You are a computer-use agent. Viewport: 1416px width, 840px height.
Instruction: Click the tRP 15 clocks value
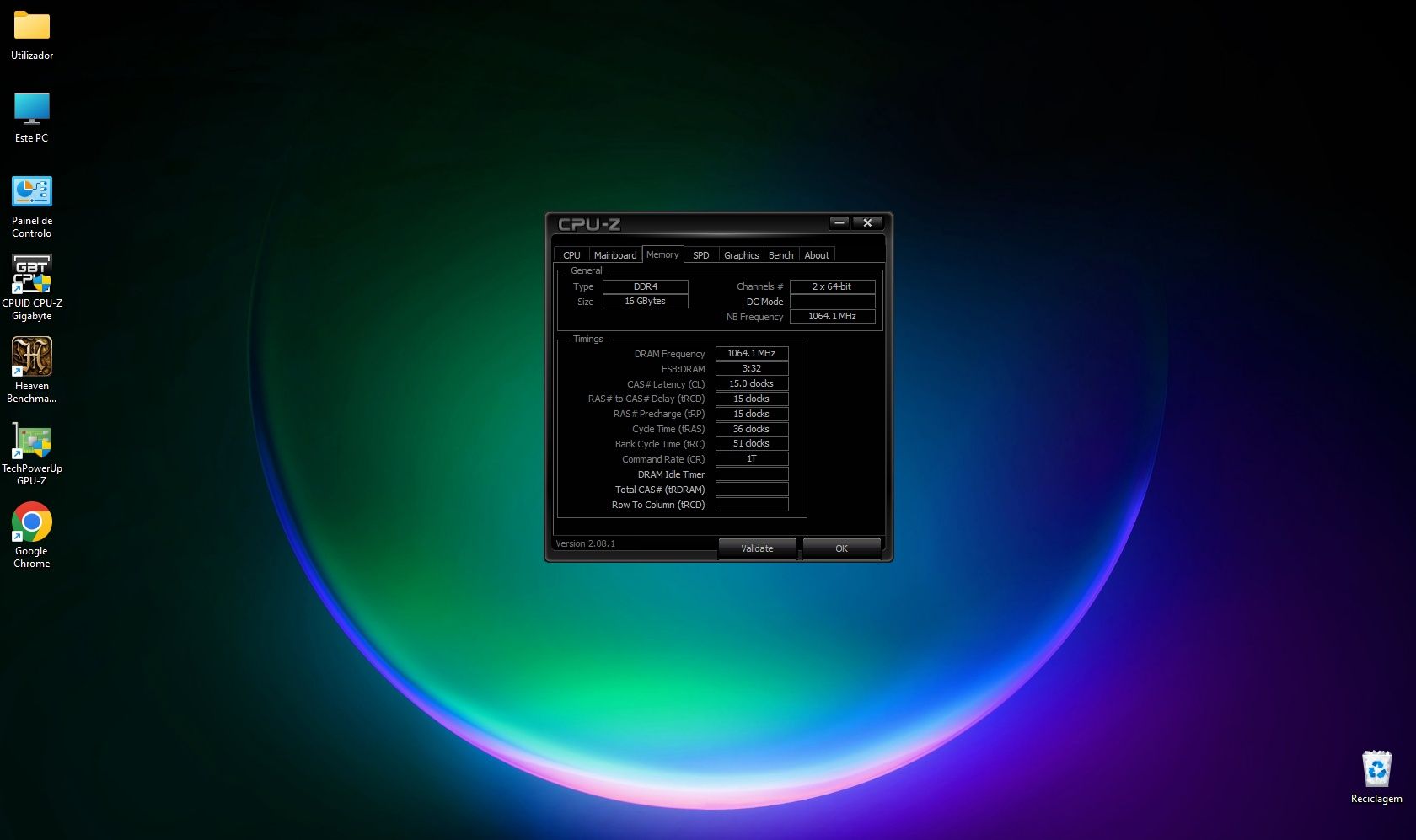pos(752,415)
